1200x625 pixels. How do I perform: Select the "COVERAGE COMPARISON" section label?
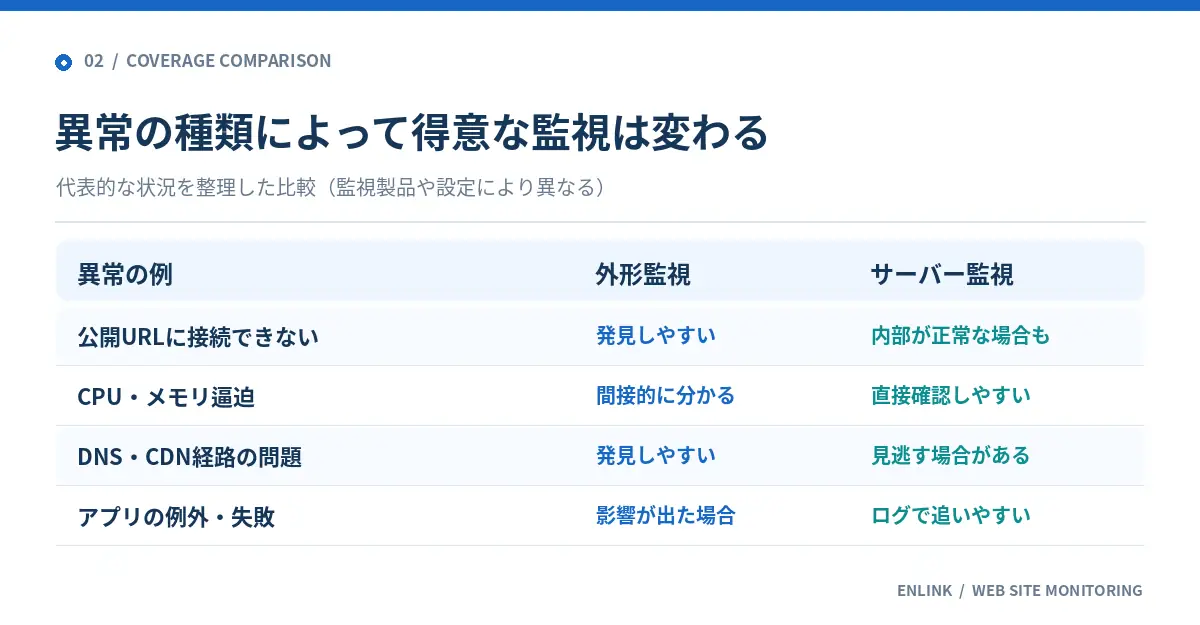tap(229, 61)
